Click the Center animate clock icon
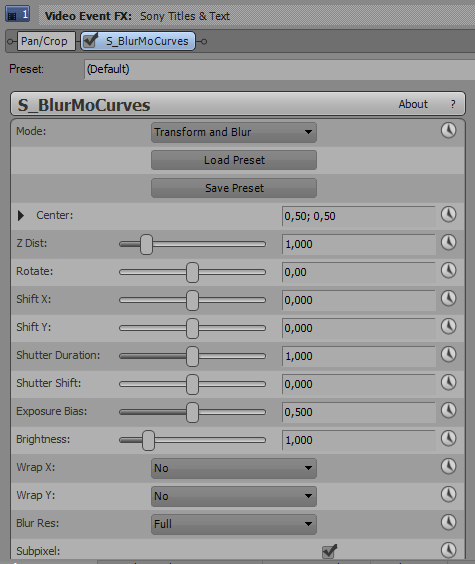 coord(448,215)
